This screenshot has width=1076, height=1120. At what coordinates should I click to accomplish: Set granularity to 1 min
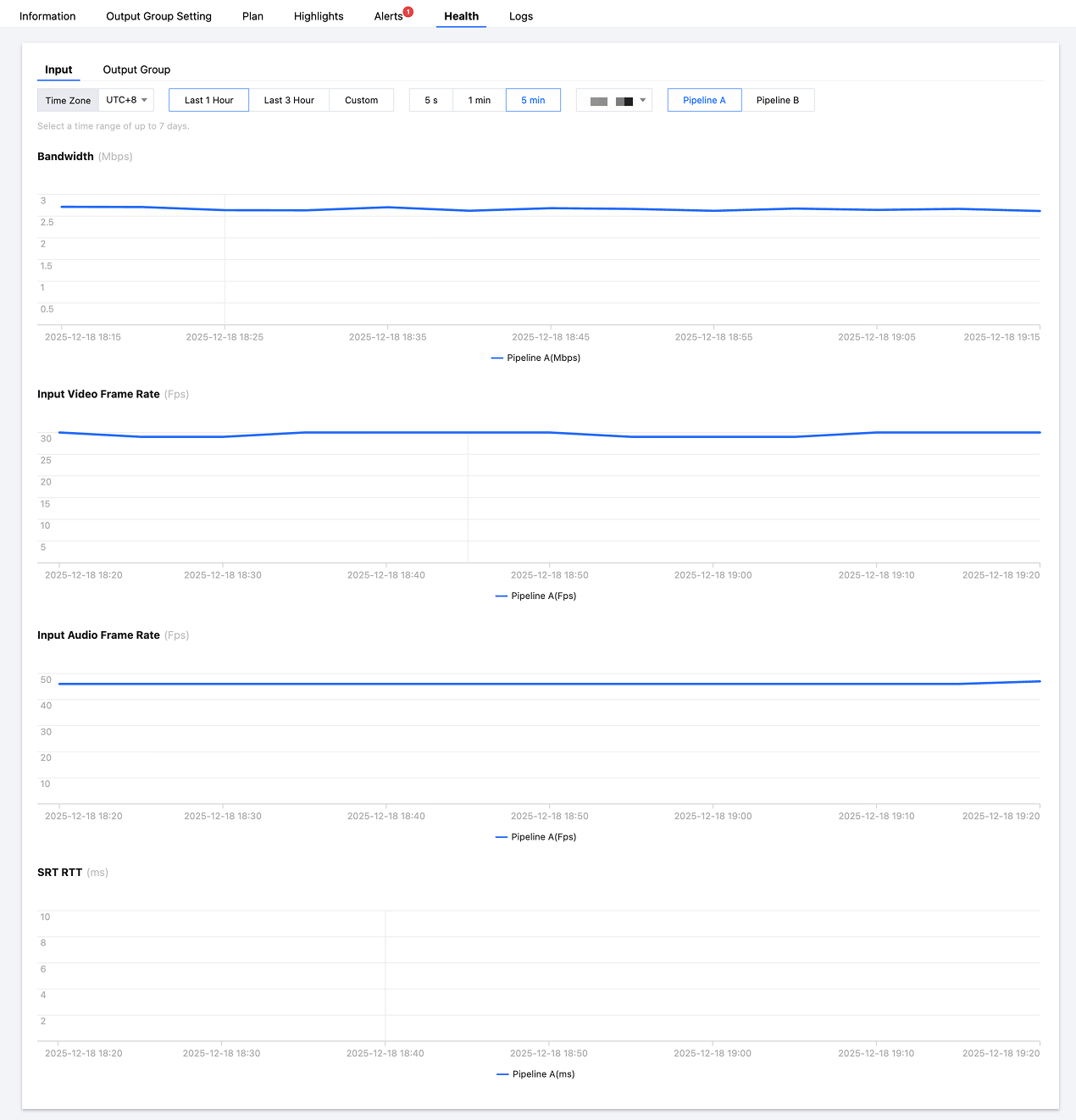pos(480,100)
